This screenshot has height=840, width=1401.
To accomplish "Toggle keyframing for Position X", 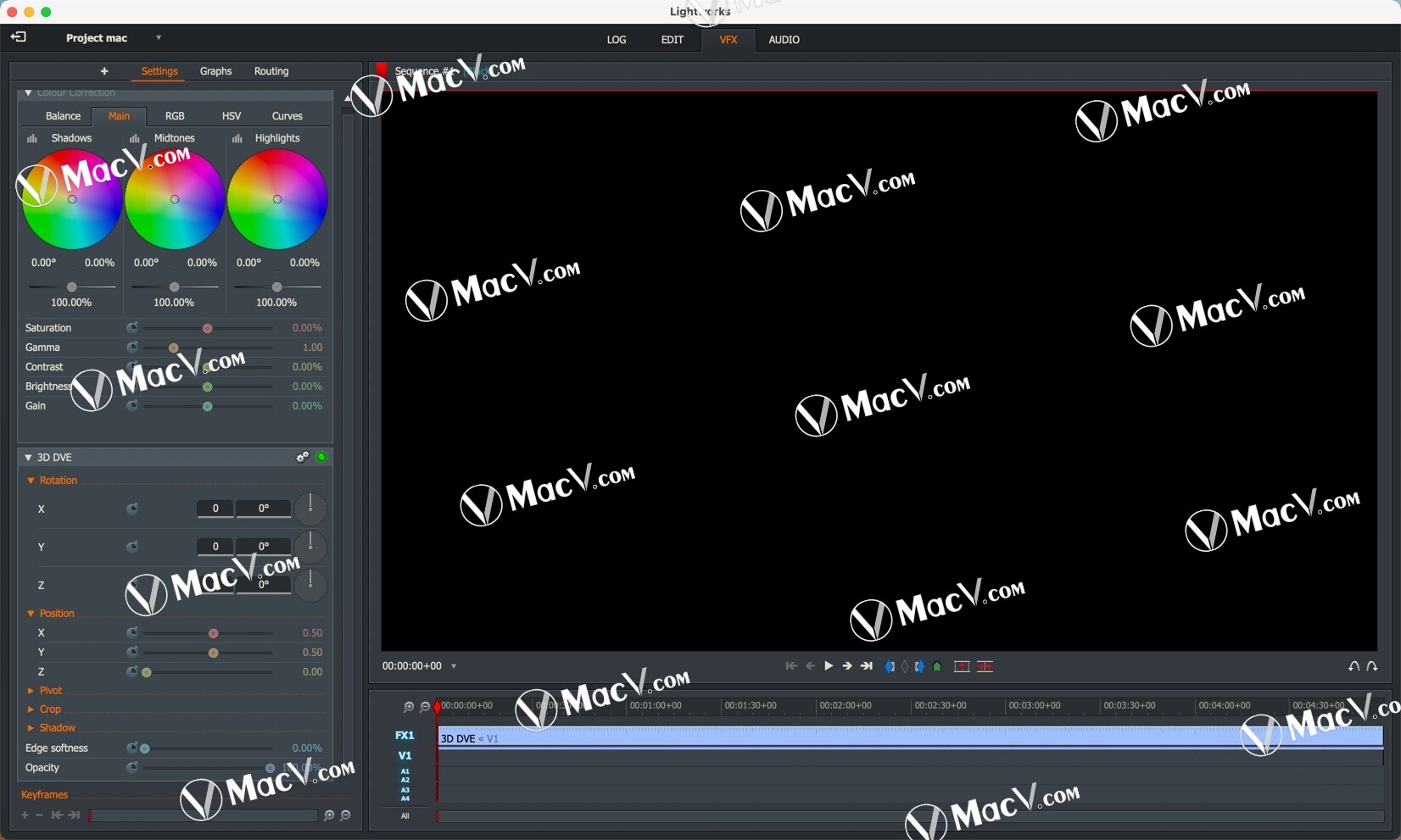I will 132,633.
